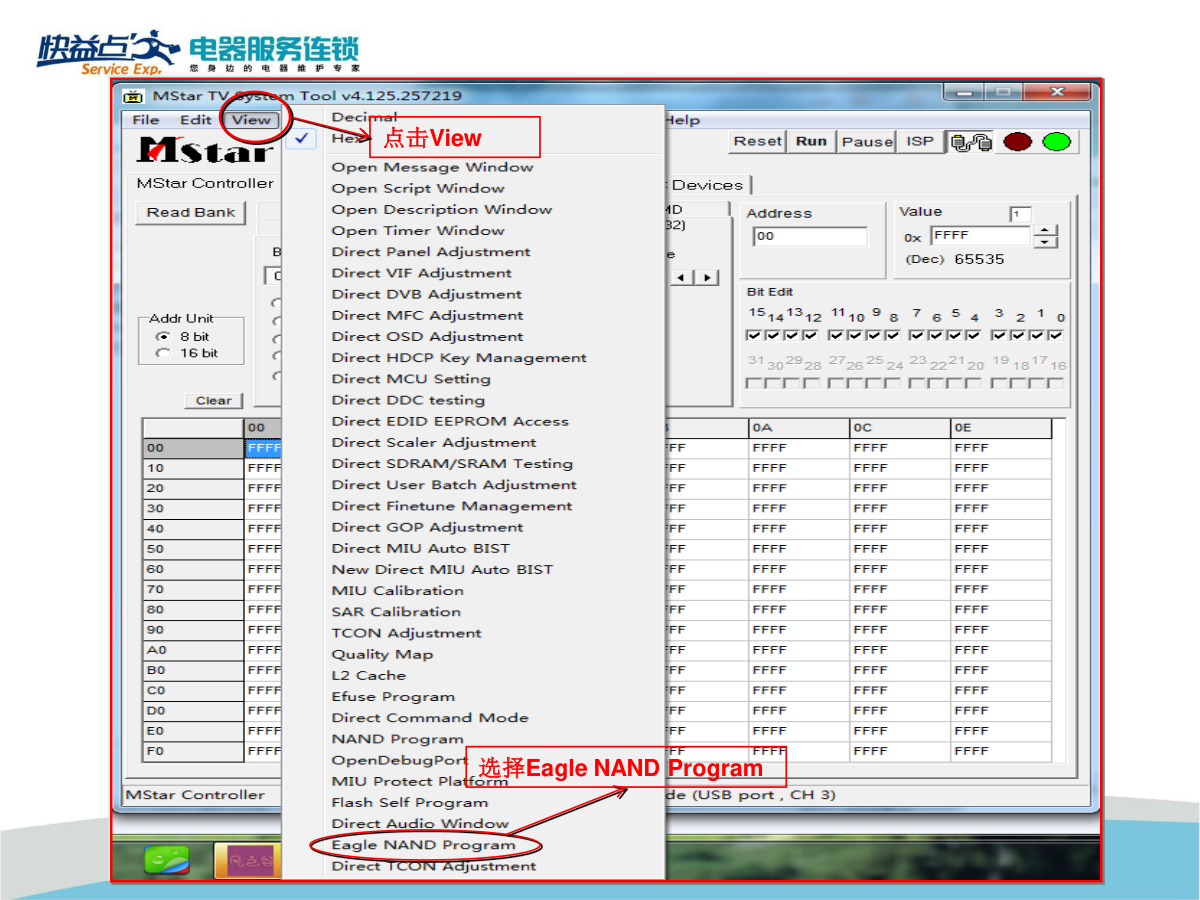The height and width of the screenshot is (900, 1200).
Task: Click the Clear button
Action: coord(214,400)
